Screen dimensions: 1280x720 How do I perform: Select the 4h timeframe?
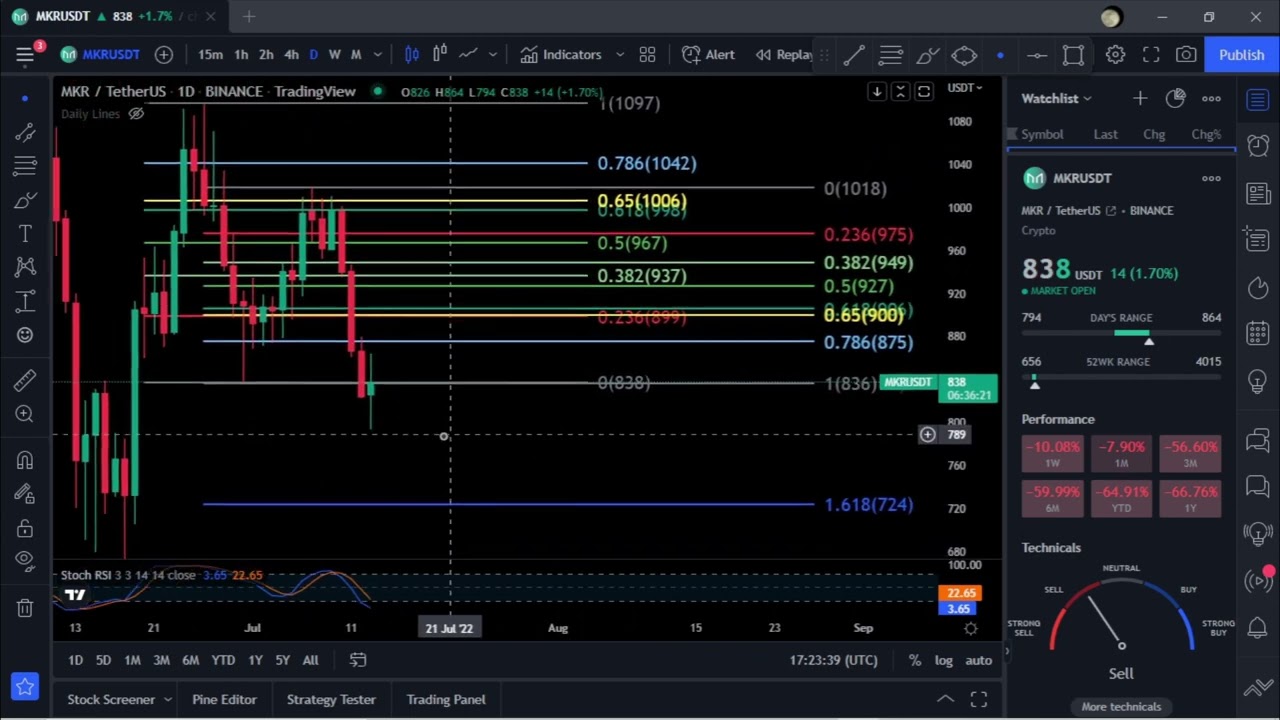(291, 55)
